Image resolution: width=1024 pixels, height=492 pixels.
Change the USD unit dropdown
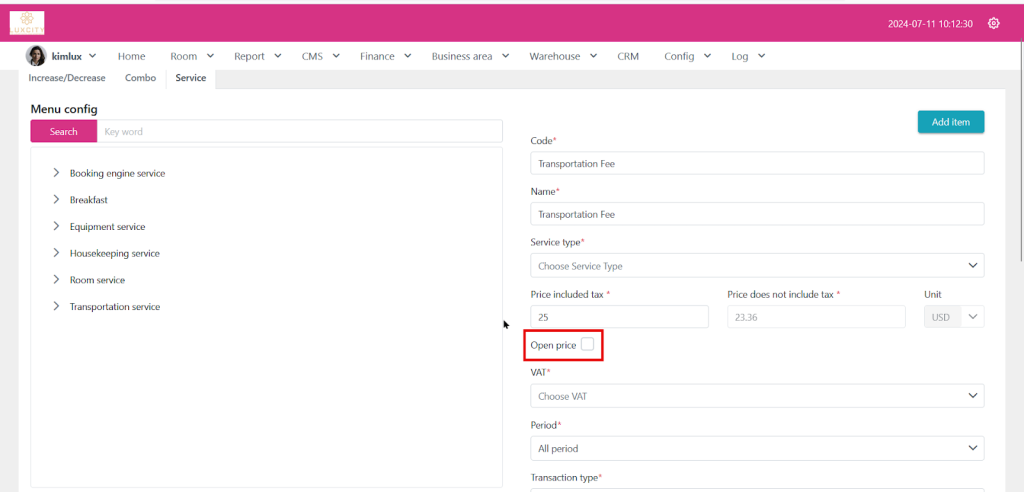point(954,317)
